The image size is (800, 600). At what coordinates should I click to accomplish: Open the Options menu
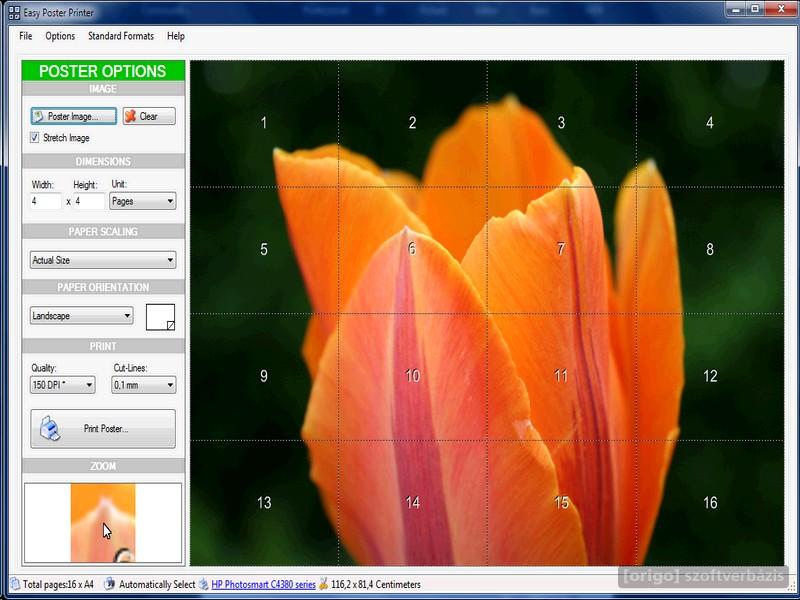click(x=60, y=36)
